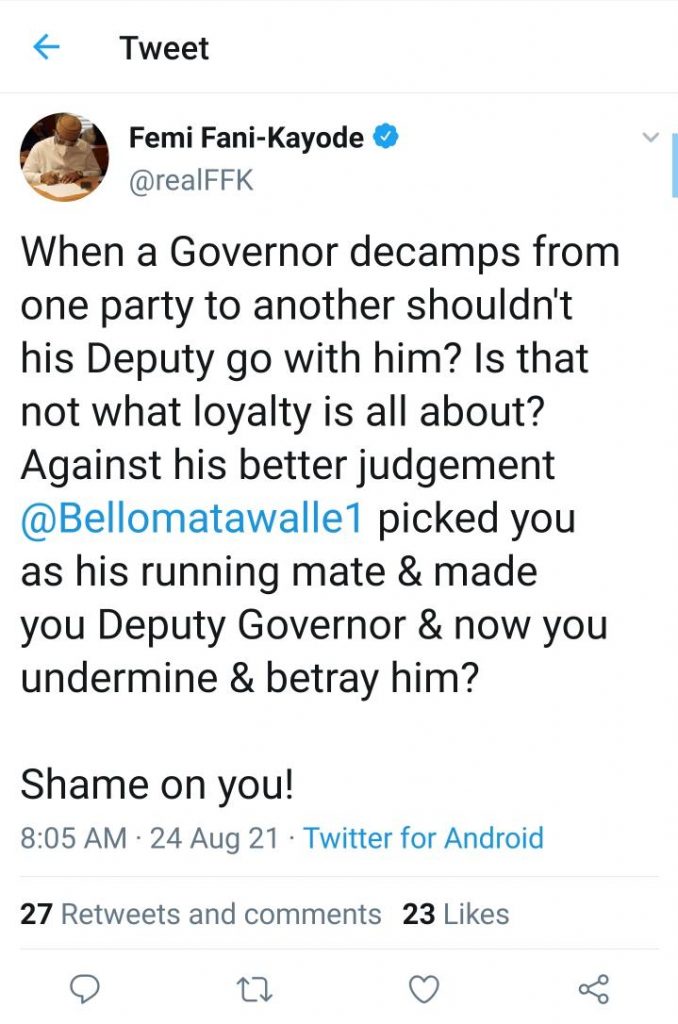The width and height of the screenshot is (678, 1024).
Task: Expand tweet options with the chevron arrow
Action: (650, 137)
